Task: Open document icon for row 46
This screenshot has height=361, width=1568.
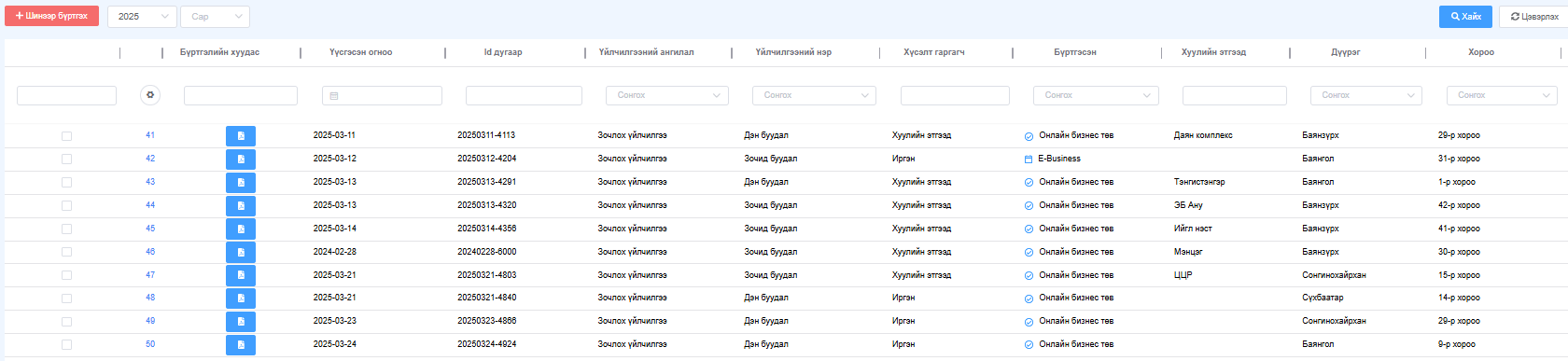Action: coord(241,253)
